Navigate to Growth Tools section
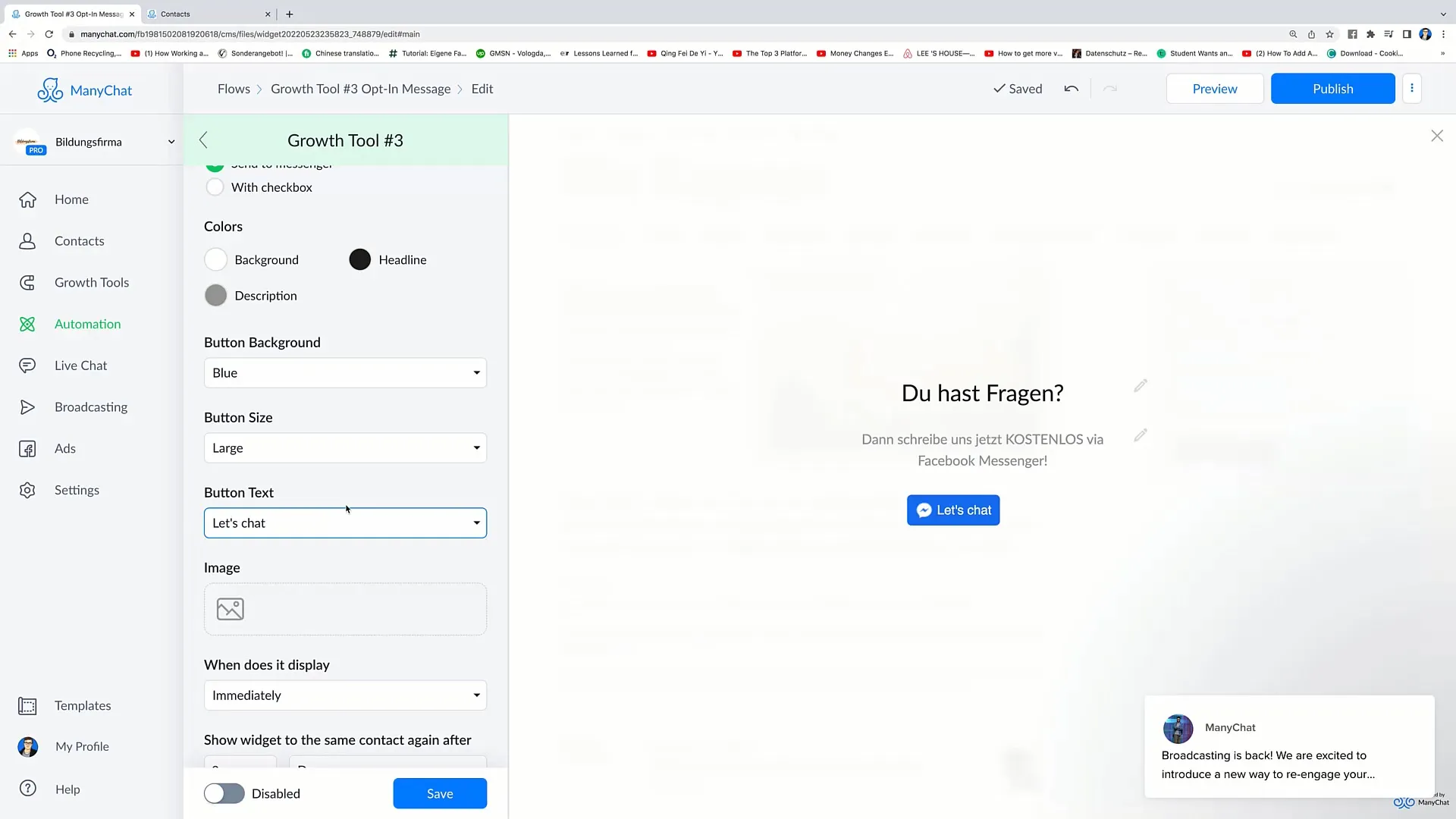This screenshot has height=819, width=1456. tap(92, 282)
